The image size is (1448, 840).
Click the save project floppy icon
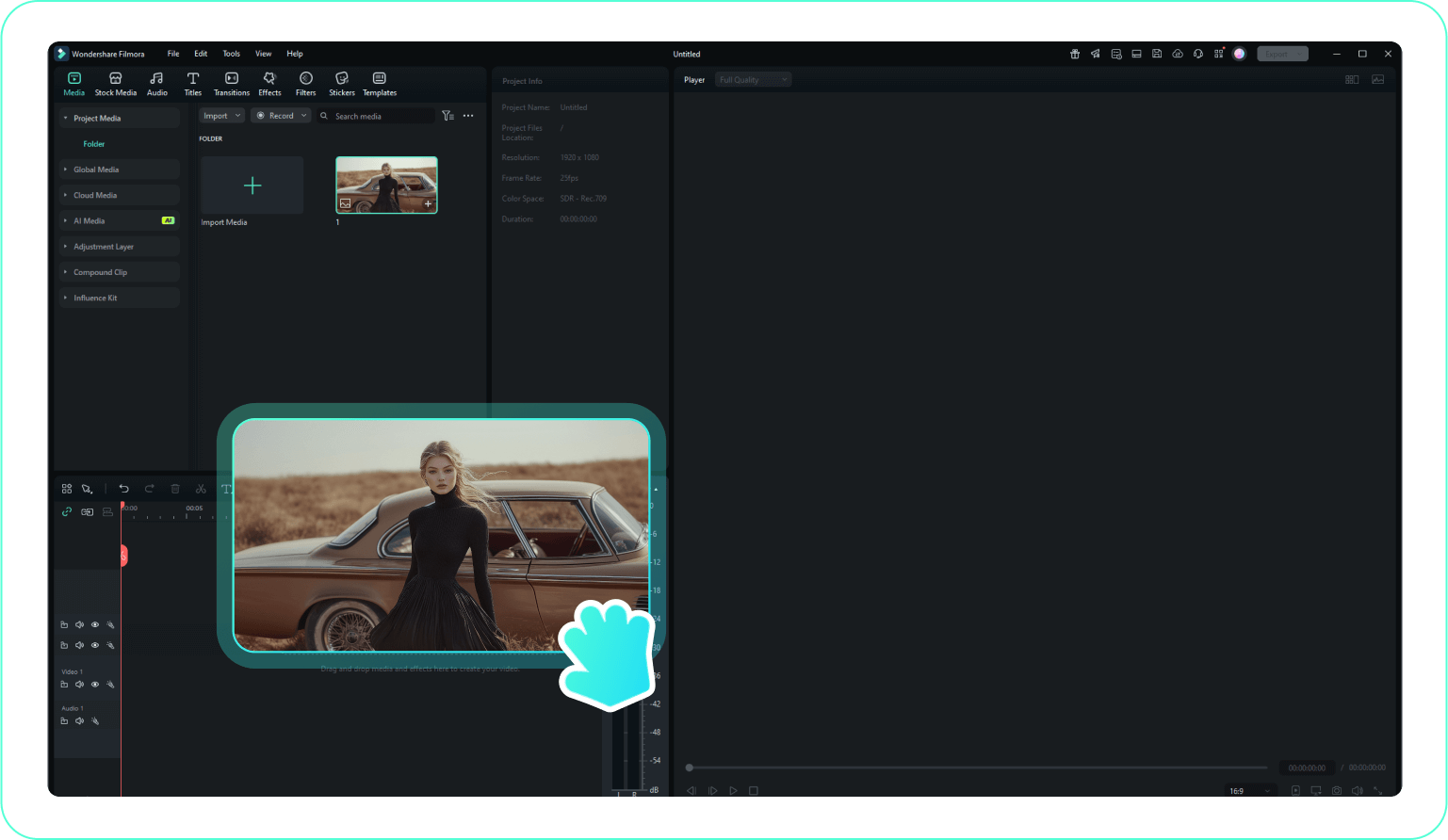pyautogui.click(x=1157, y=54)
